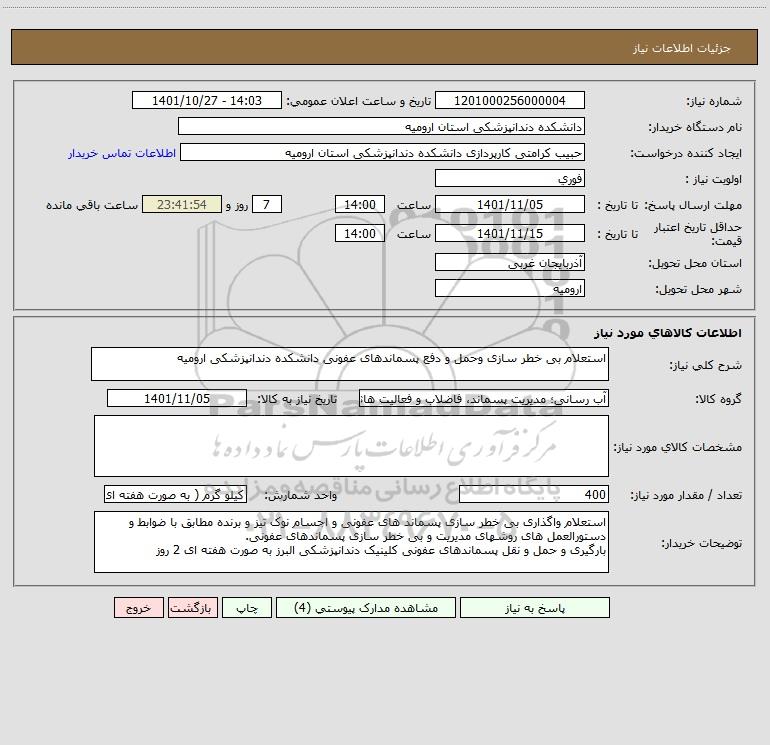Click the اولویت نیاز label

click(x=714, y=179)
